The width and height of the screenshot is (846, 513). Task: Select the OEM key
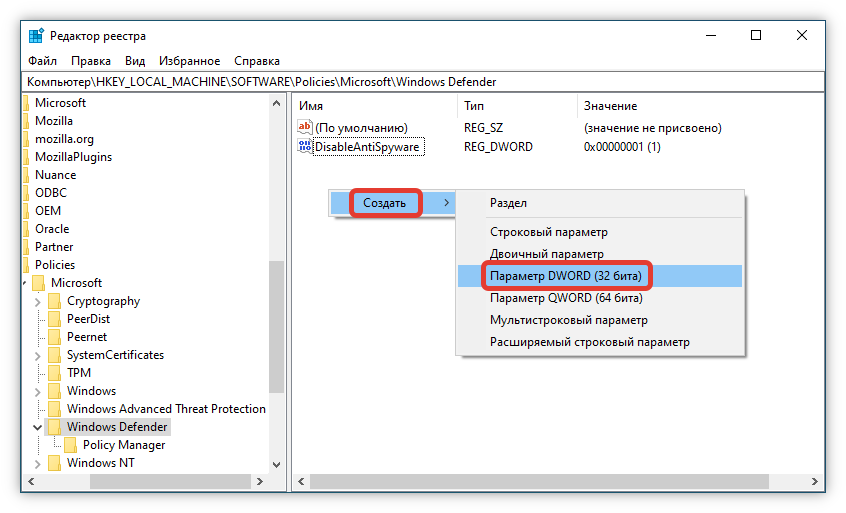coord(48,210)
